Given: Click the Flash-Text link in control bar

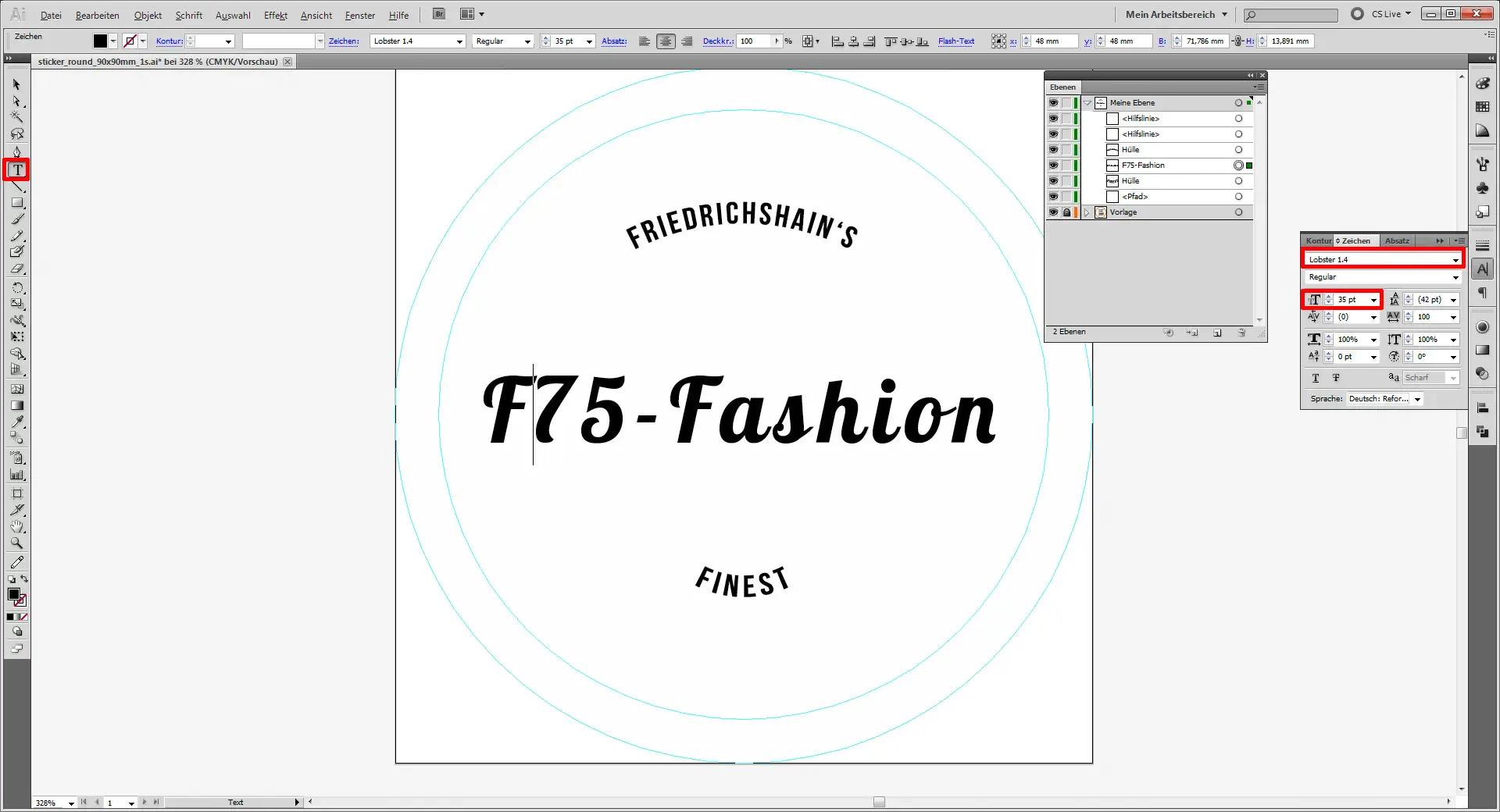Looking at the screenshot, I should (x=956, y=41).
